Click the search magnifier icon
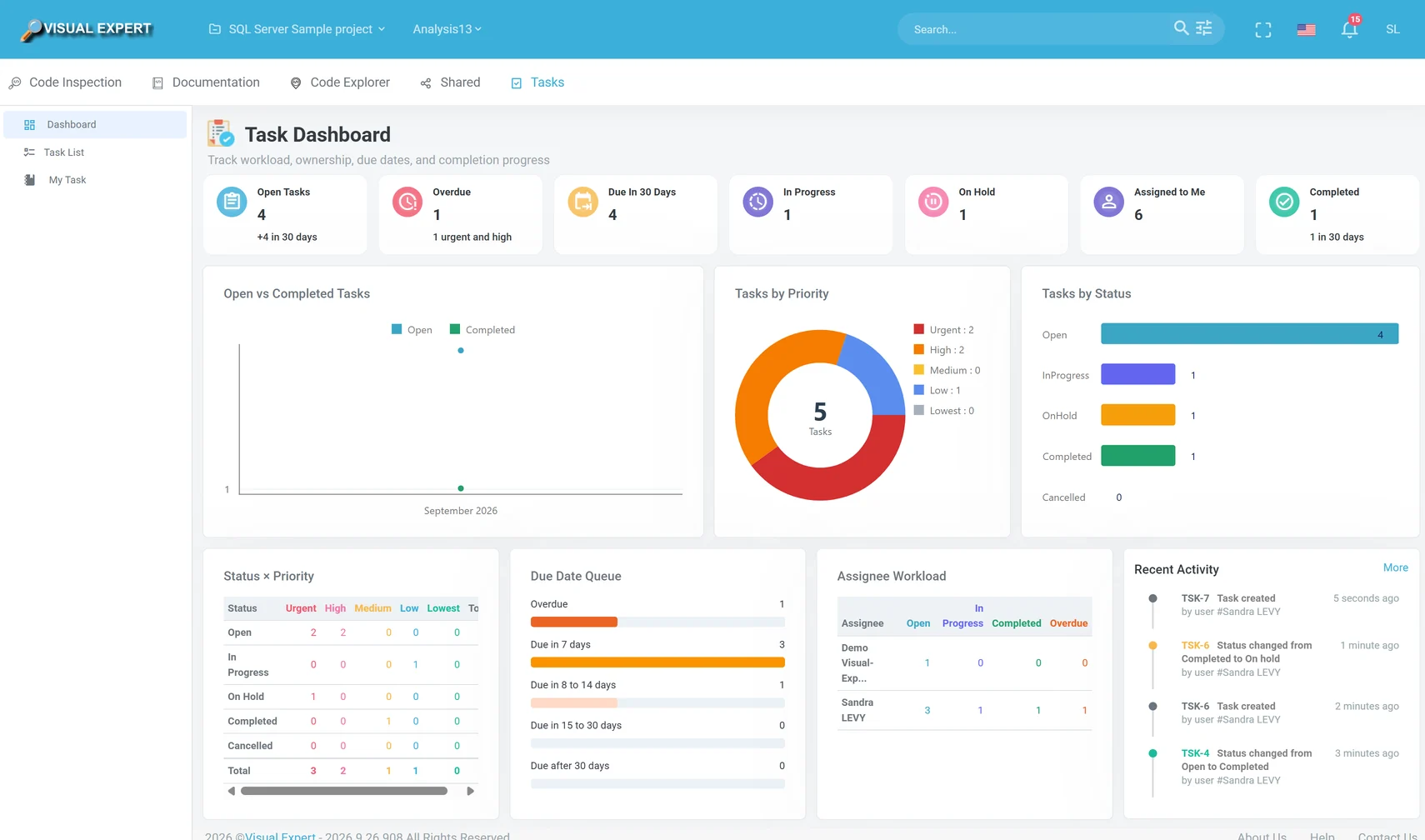Screen dimensions: 1425x840 pyautogui.click(x=1181, y=28)
